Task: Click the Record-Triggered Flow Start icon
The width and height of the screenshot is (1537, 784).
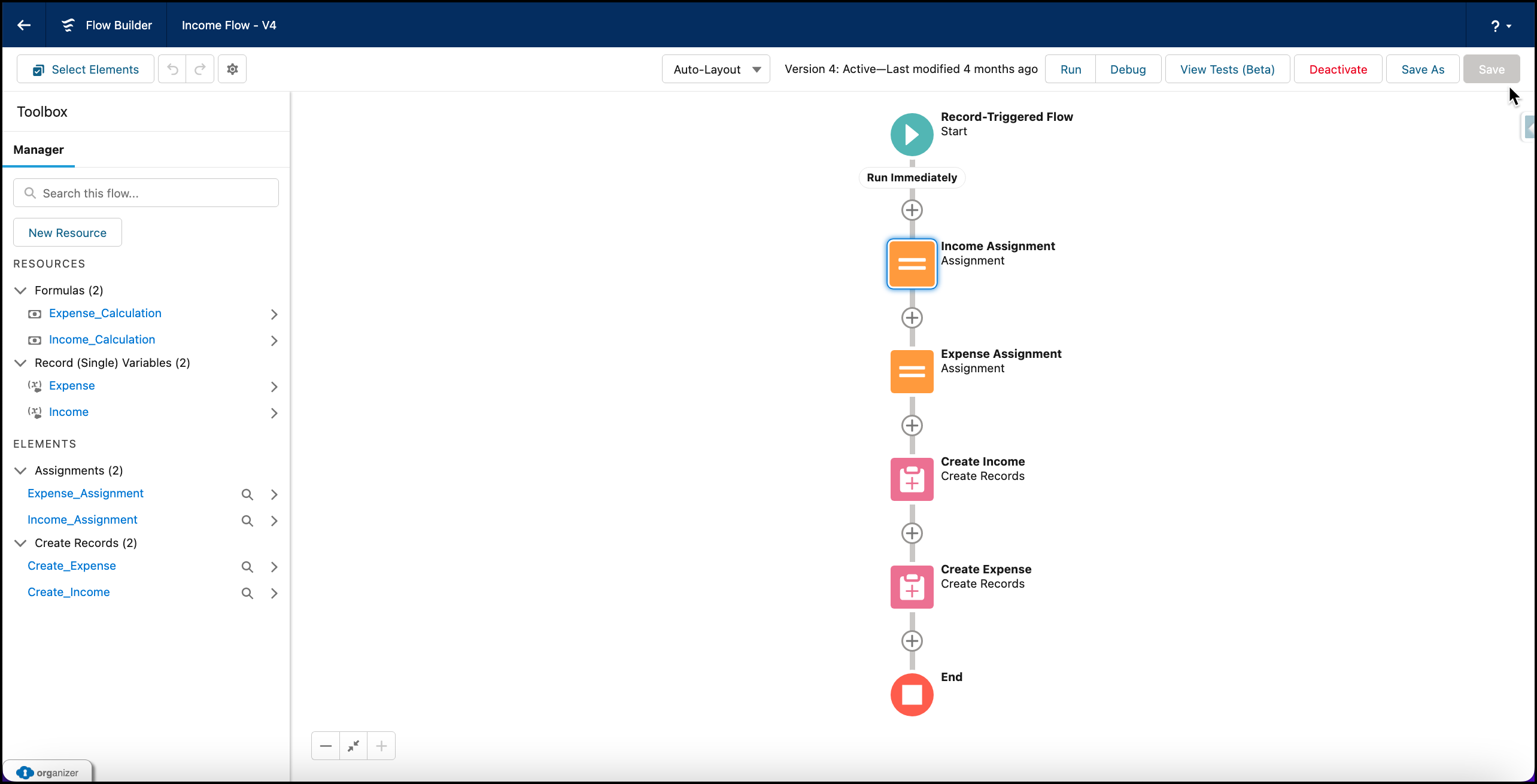Action: (912, 135)
